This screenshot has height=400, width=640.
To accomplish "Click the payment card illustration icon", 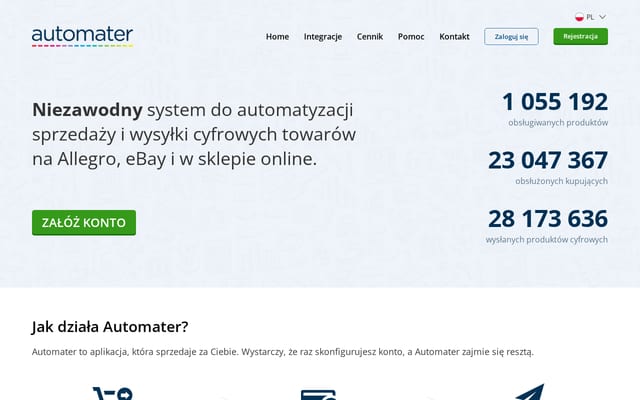I will (x=319, y=395).
